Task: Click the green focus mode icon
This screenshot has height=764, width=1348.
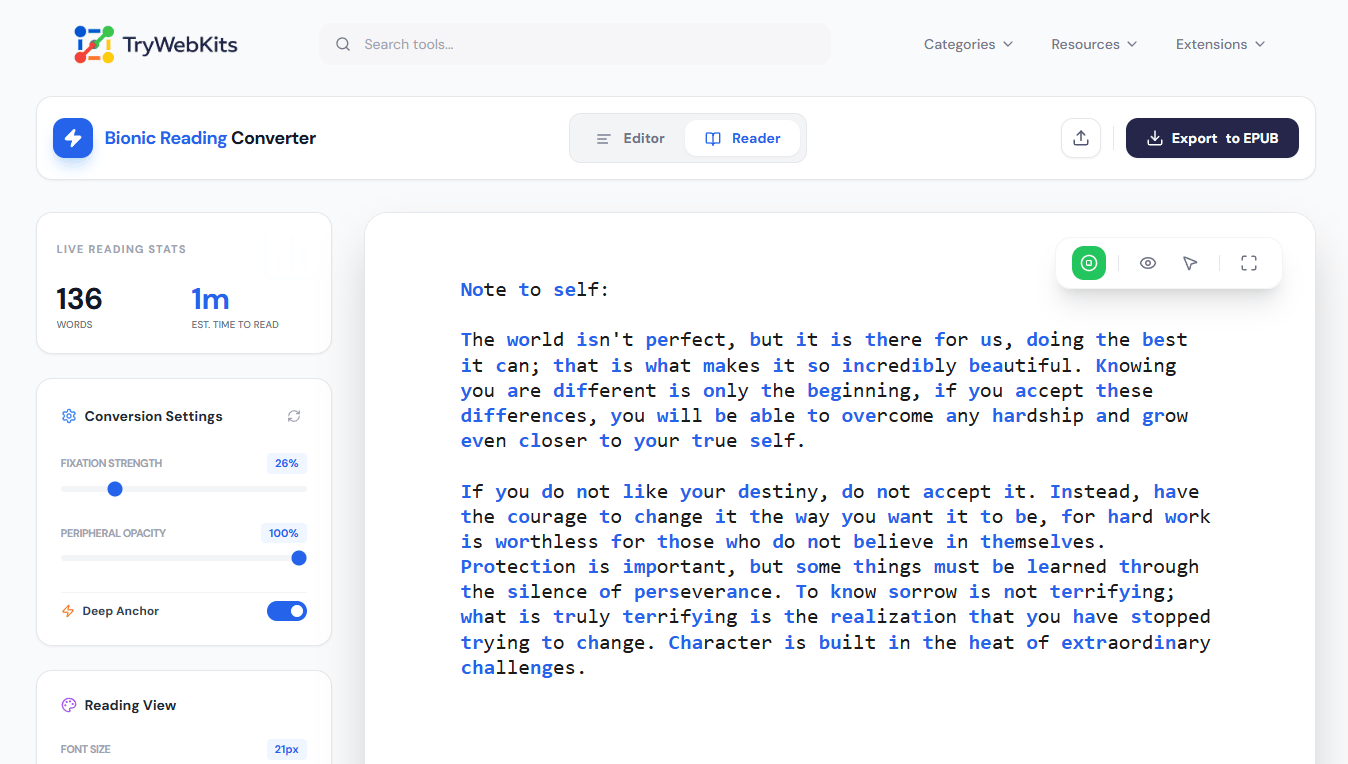Action: click(x=1088, y=263)
